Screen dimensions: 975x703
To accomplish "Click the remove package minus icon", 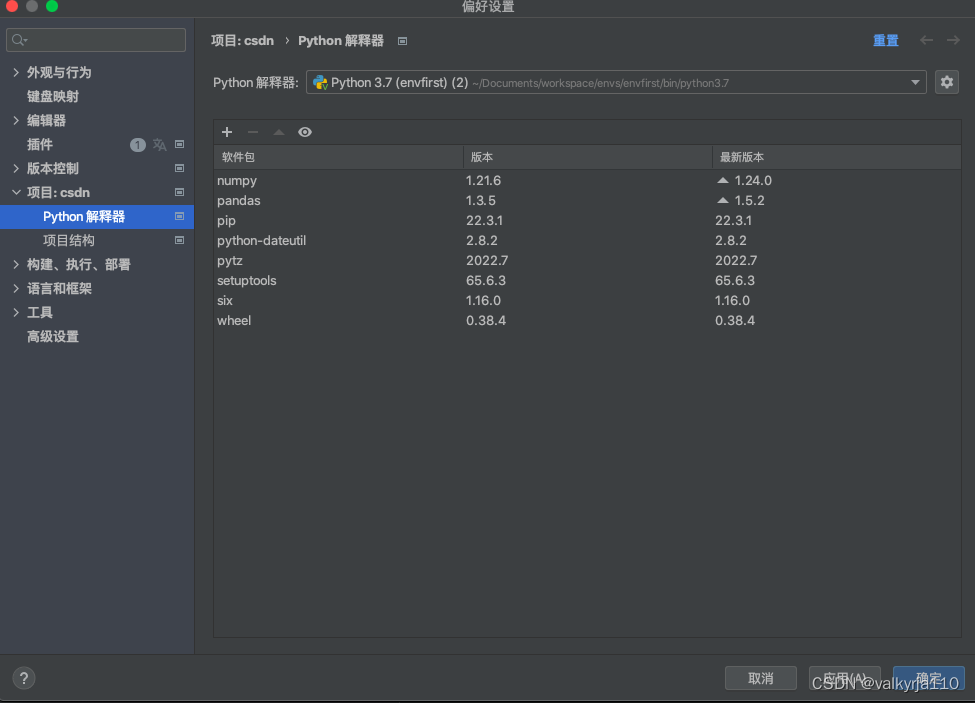I will click(x=253, y=132).
